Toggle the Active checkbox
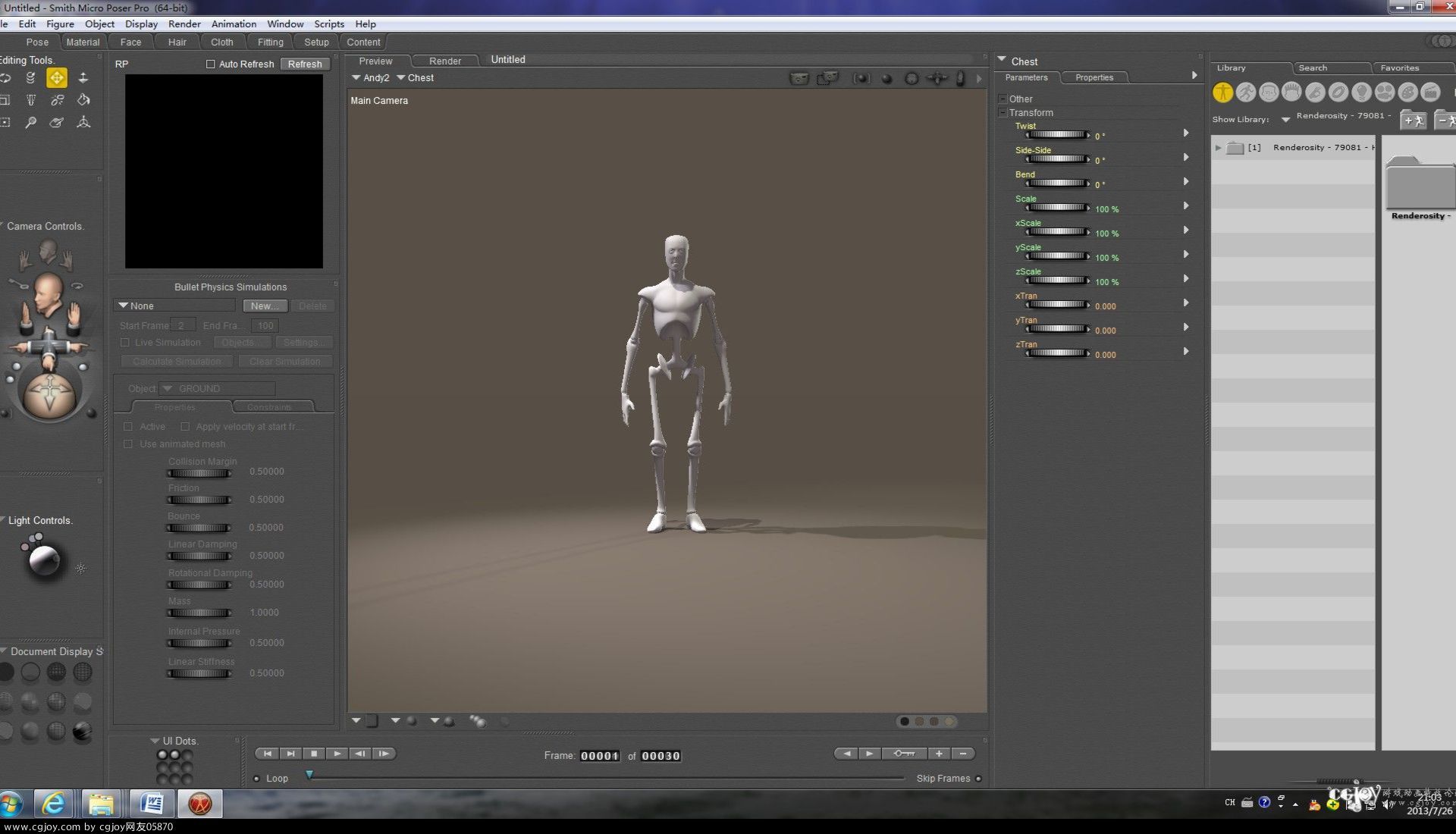Image resolution: width=1456 pixels, height=834 pixels. [x=128, y=427]
